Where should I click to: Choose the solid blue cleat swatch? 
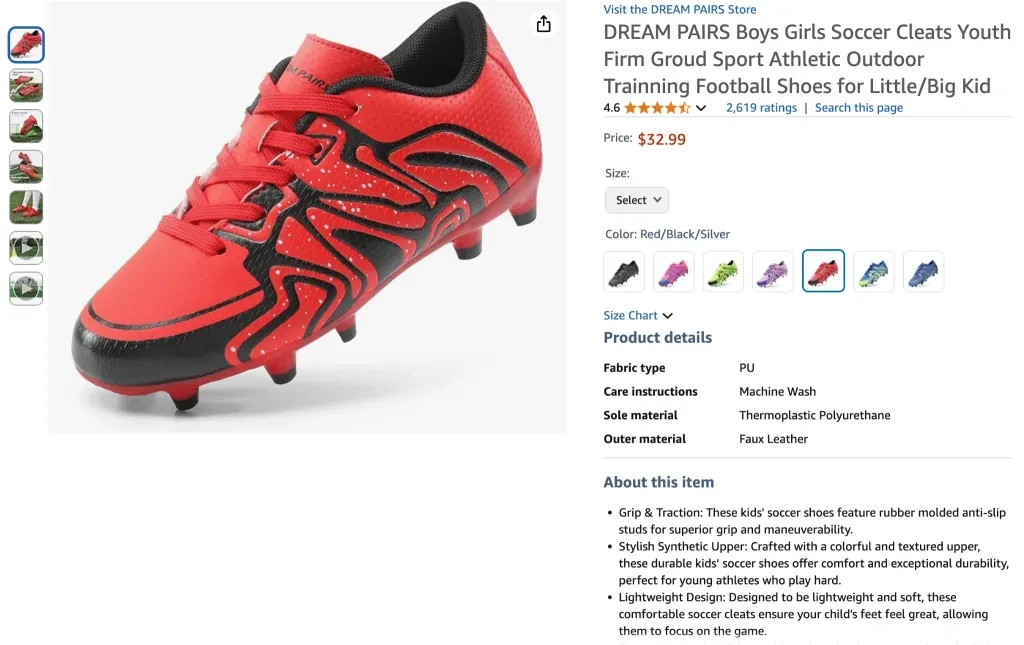923,271
